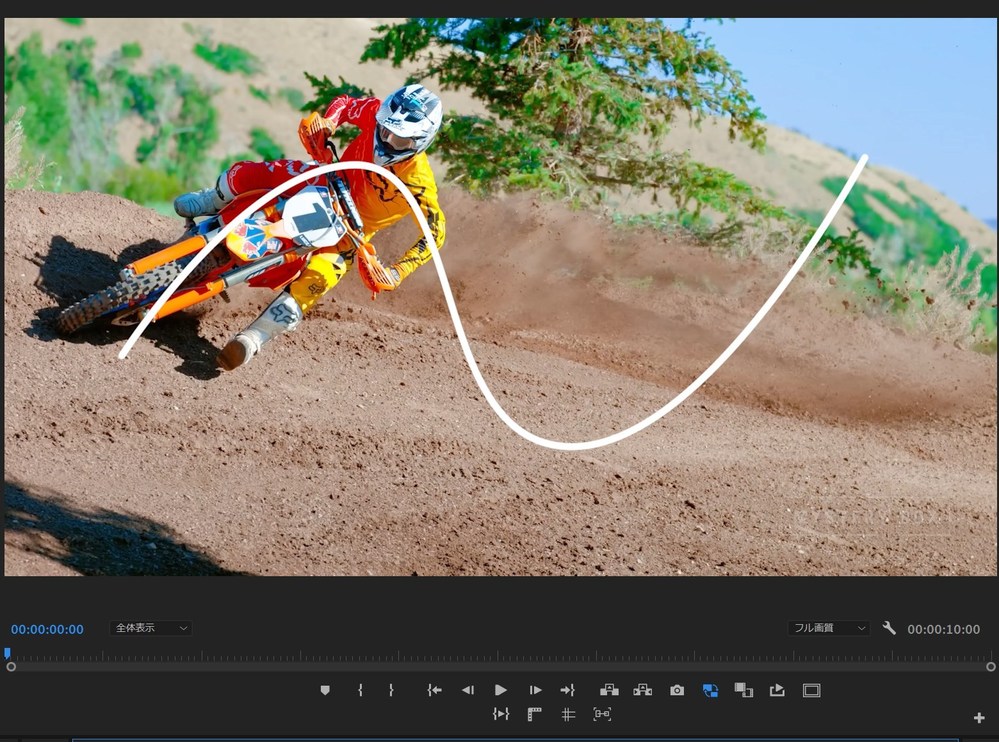Viewport: 999px width, 742px height.
Task: Click Play In to Out
Action: click(500, 714)
